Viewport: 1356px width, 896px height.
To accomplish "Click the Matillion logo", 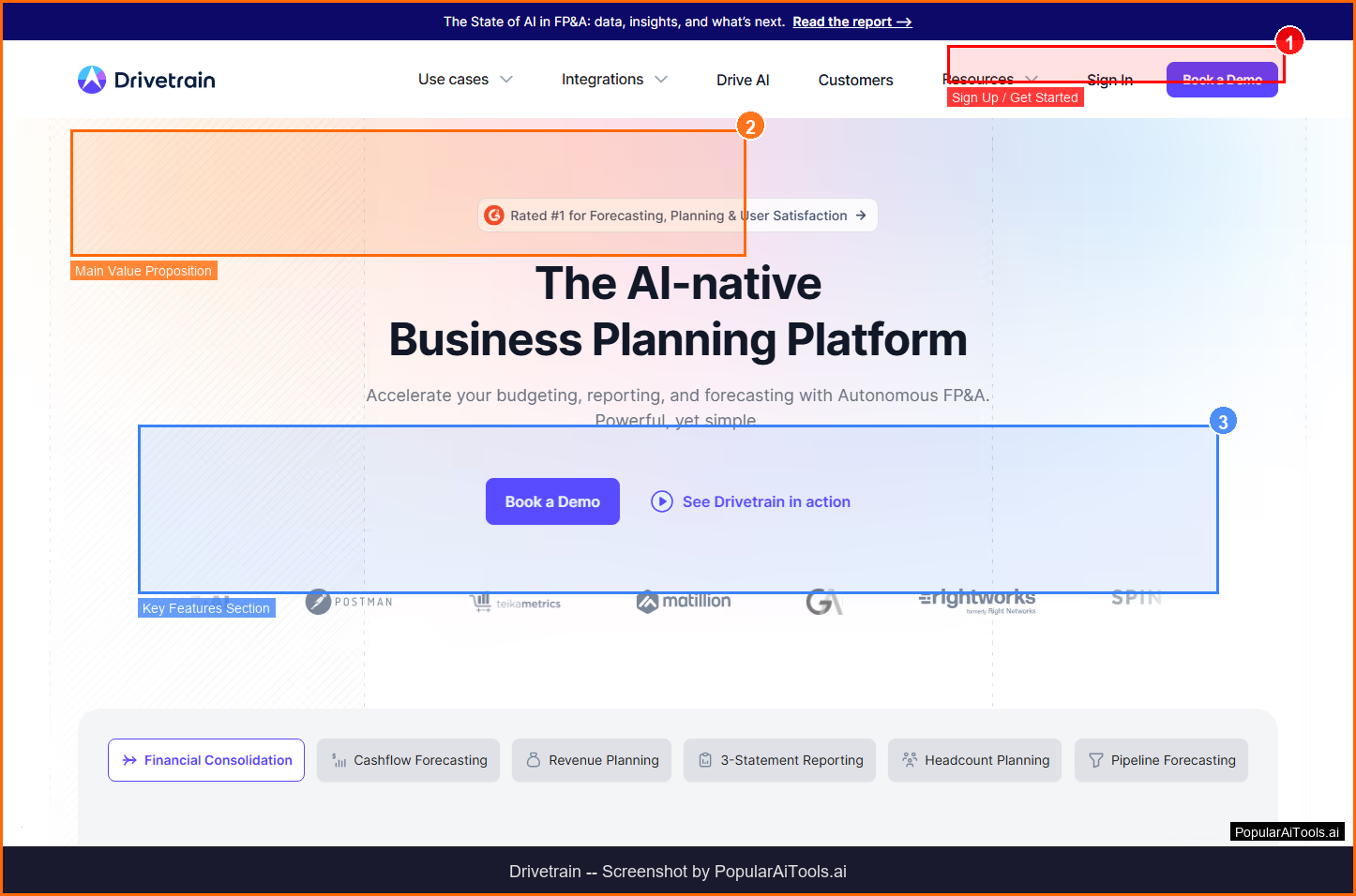I will click(x=684, y=602).
